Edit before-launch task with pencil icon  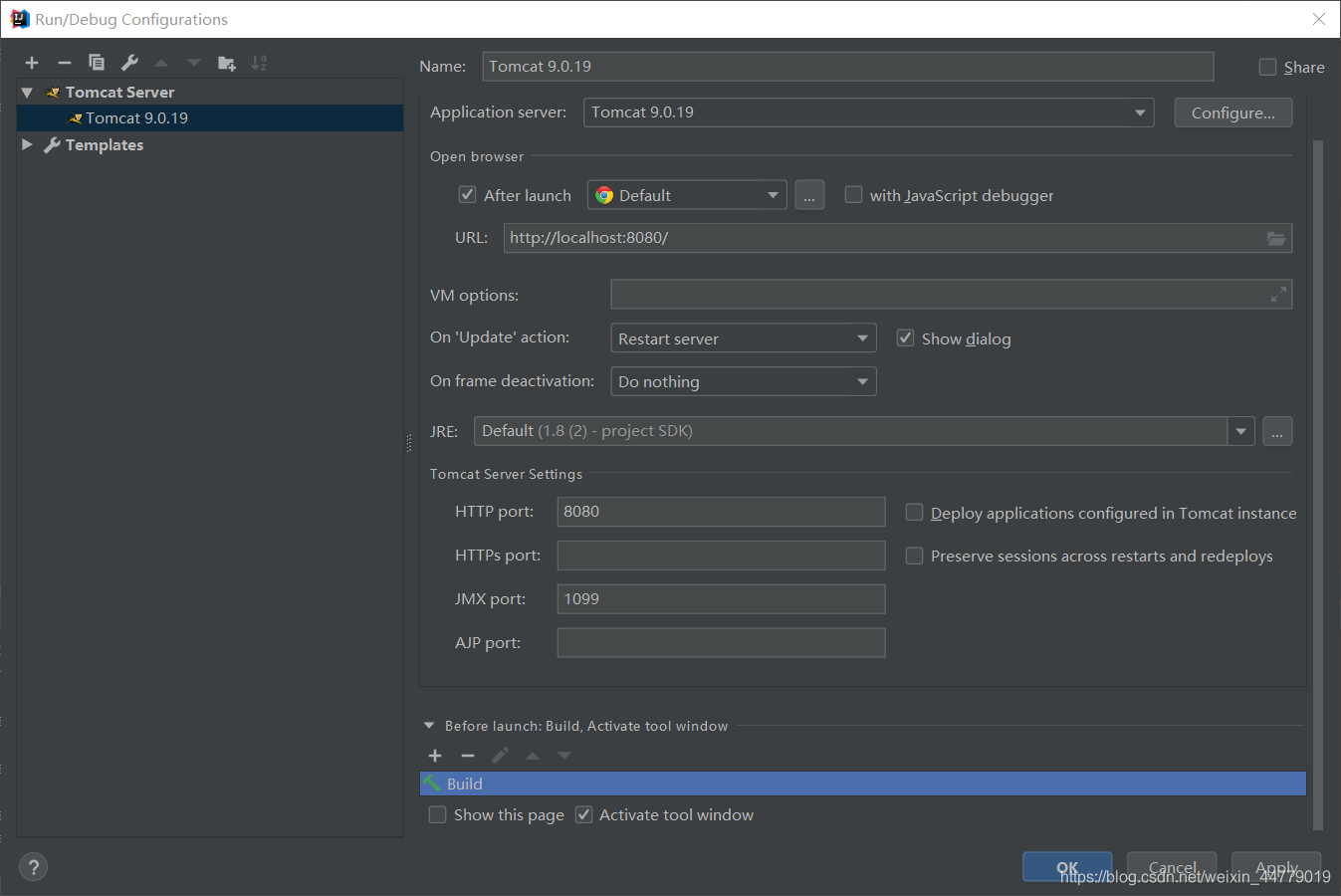(x=500, y=756)
